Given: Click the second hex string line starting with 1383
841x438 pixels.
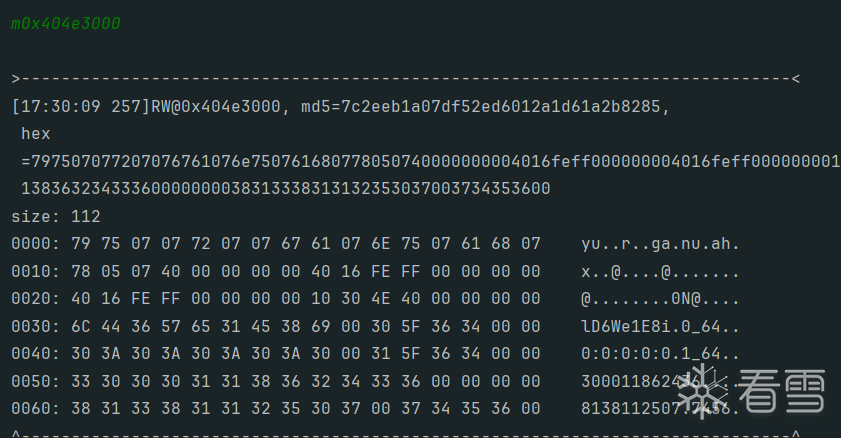Looking at the screenshot, I should coord(285,188).
